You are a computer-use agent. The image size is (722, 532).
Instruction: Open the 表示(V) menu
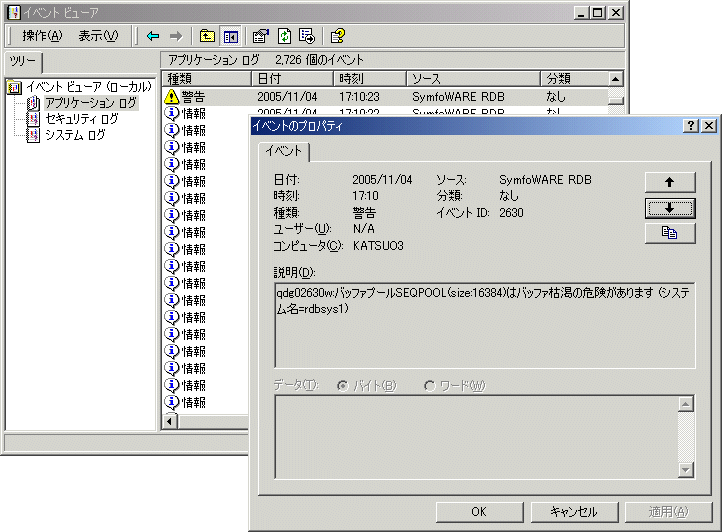tap(98, 36)
